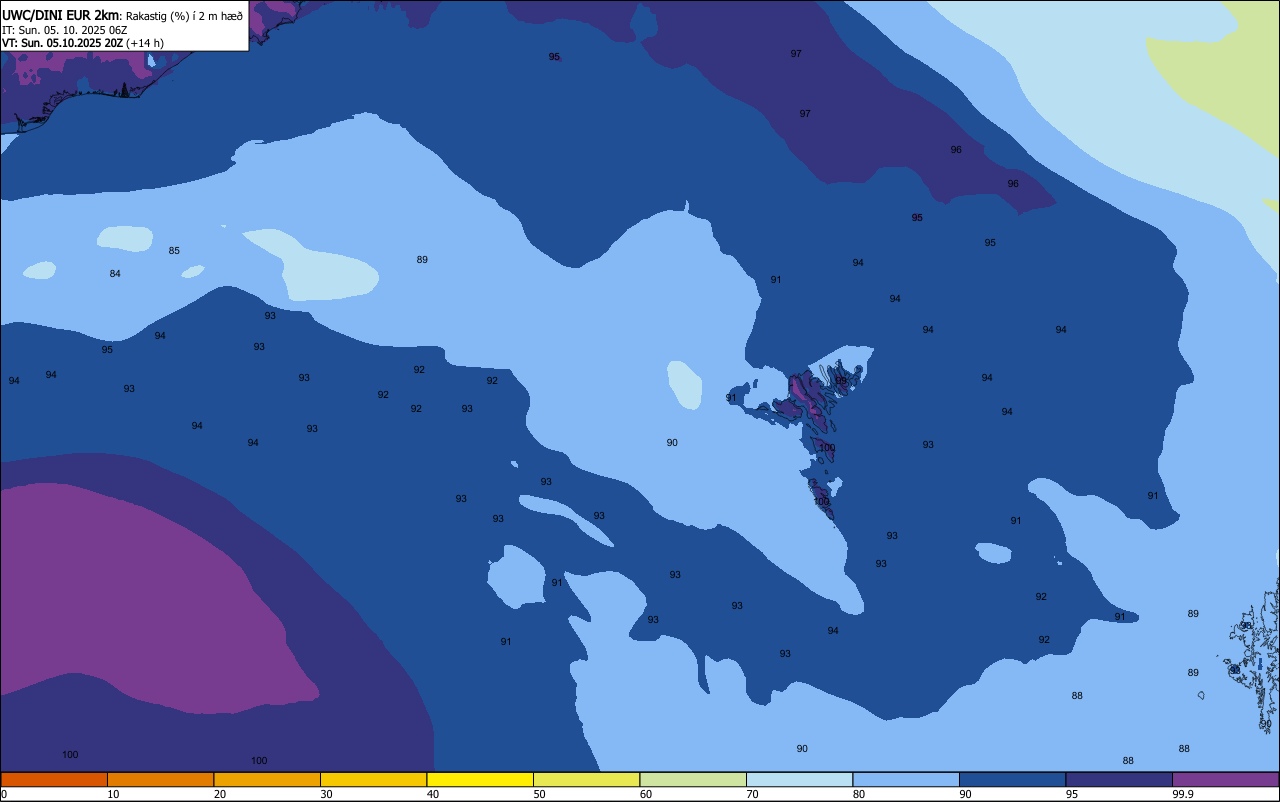Pick the pale green 60–70 legend swatch
Viewport: 1280px width, 802px height.
693,779
